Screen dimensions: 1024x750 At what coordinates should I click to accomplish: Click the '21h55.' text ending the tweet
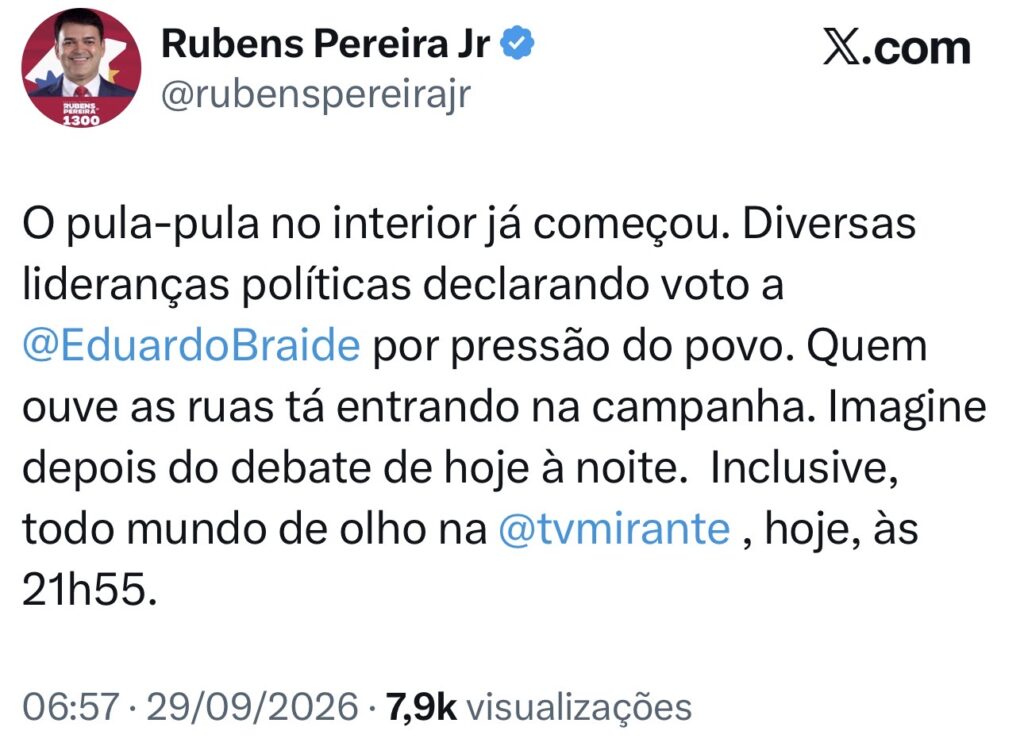pos(89,589)
